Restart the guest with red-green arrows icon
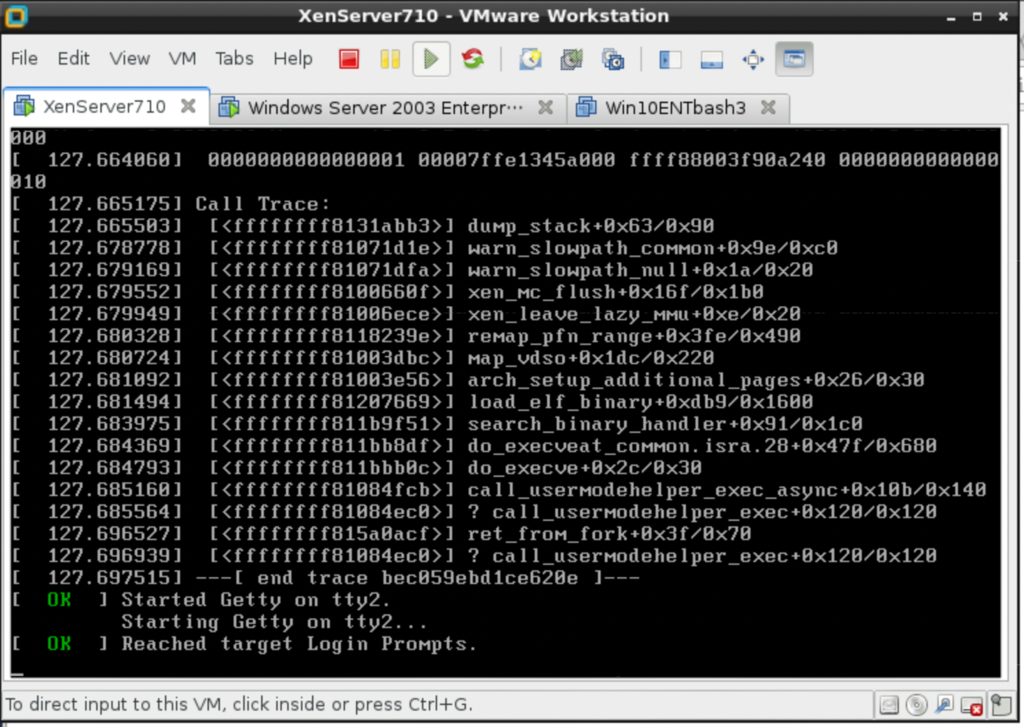This screenshot has height=727, width=1024. (x=473, y=59)
